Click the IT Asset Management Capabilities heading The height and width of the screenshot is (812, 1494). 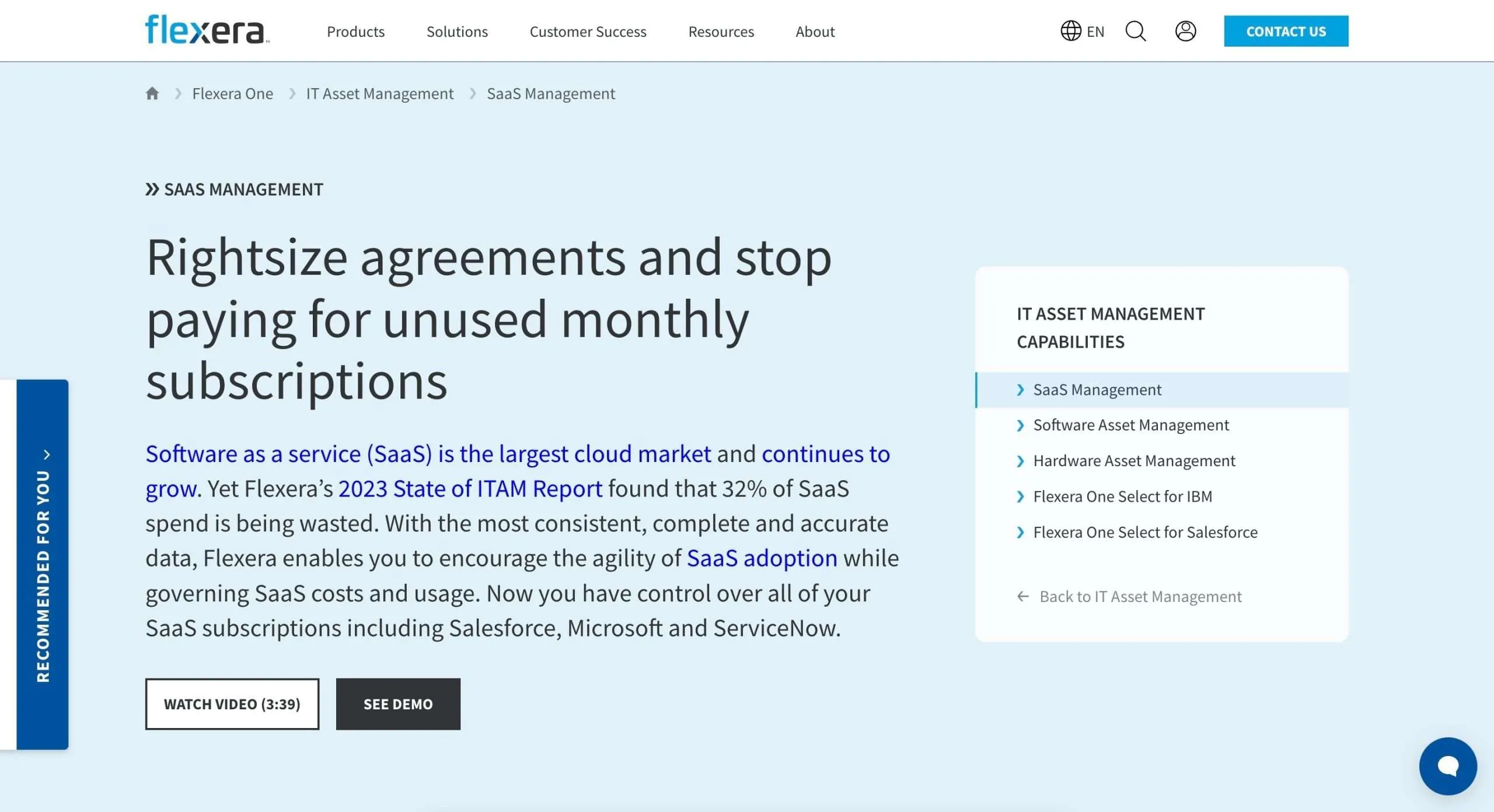click(x=1111, y=328)
